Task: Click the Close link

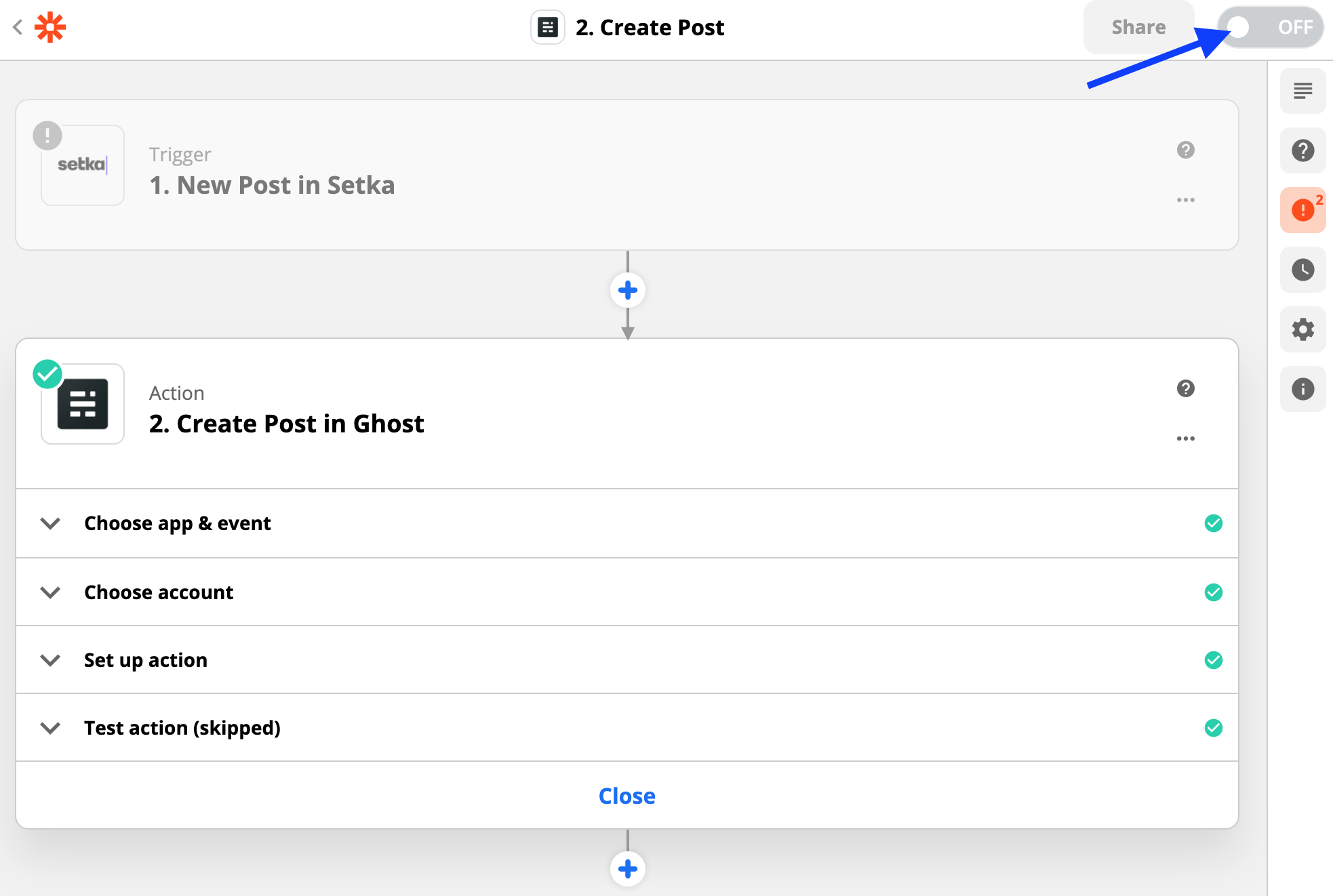Action: 626,796
